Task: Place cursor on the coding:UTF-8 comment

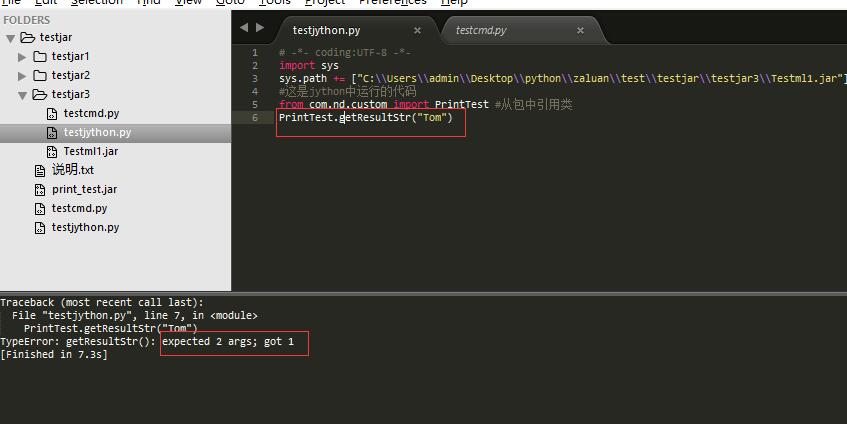Action: coord(345,53)
